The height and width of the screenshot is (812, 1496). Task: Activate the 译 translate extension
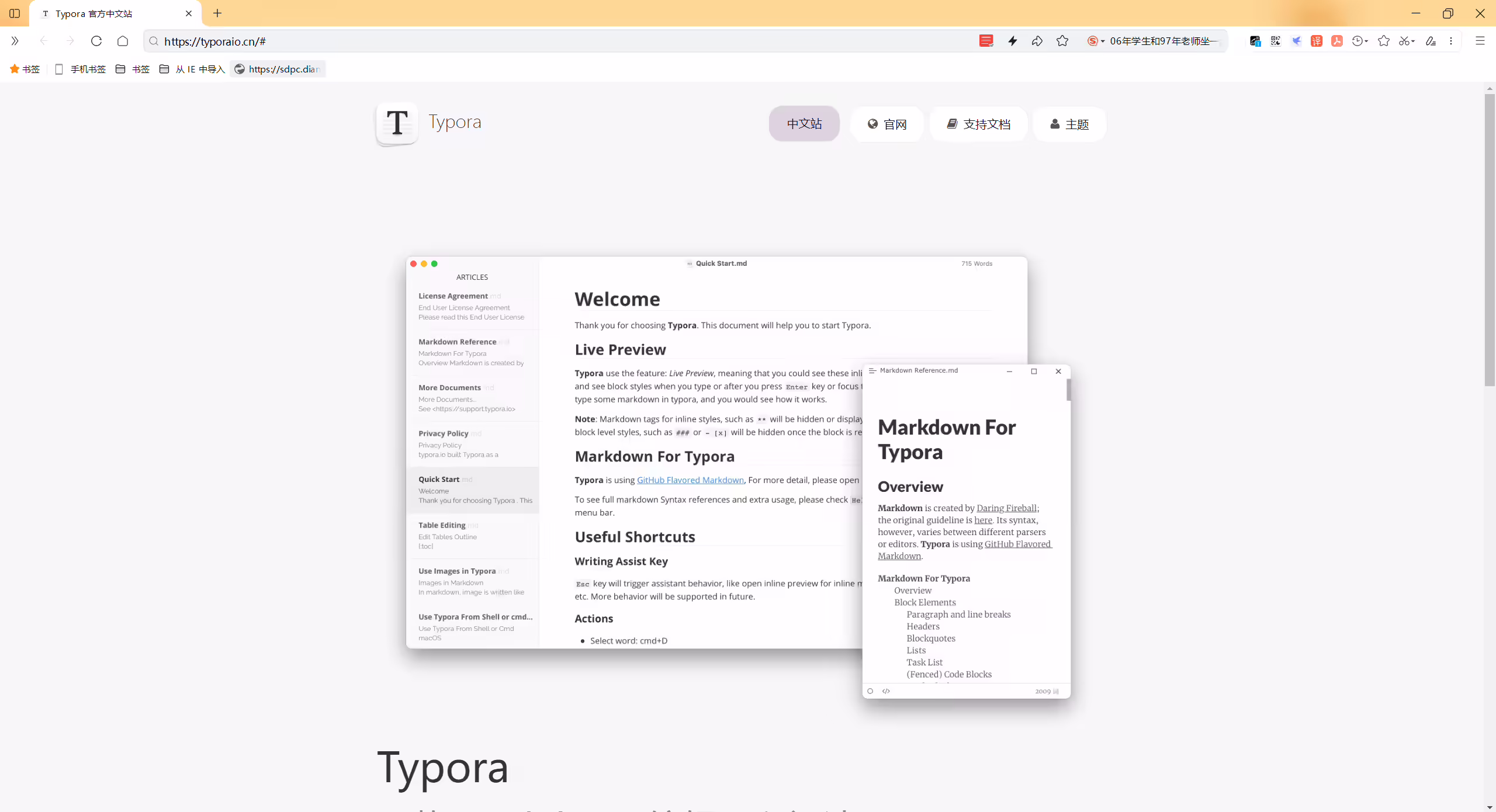[1317, 41]
